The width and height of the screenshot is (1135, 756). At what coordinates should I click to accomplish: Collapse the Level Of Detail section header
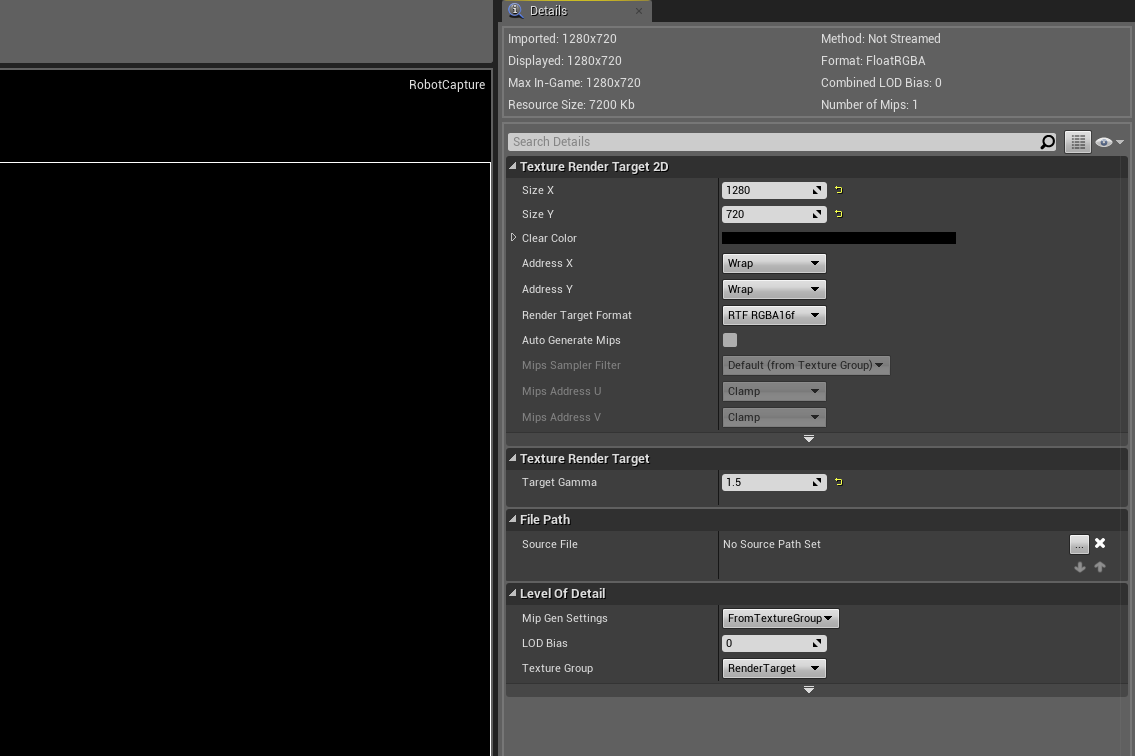point(512,593)
